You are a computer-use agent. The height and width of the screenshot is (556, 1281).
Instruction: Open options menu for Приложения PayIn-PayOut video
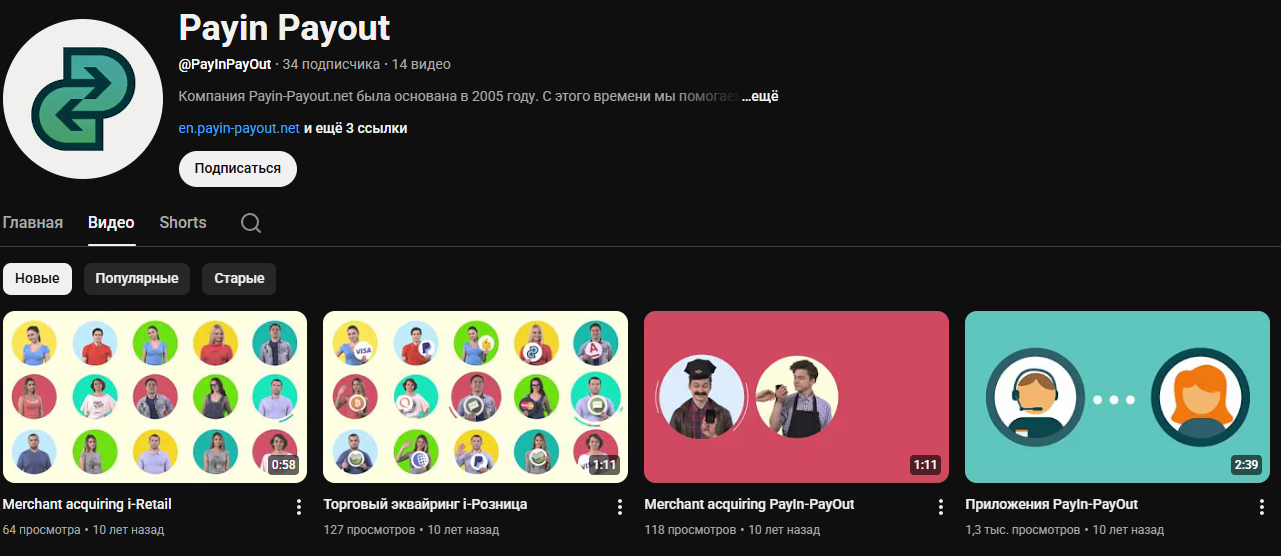(x=1261, y=507)
